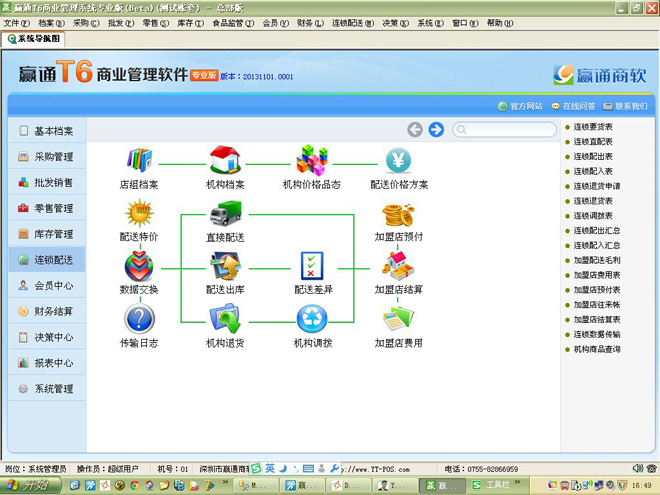Open the 配送特价 sun icon
660x495 pixels.
click(x=139, y=213)
